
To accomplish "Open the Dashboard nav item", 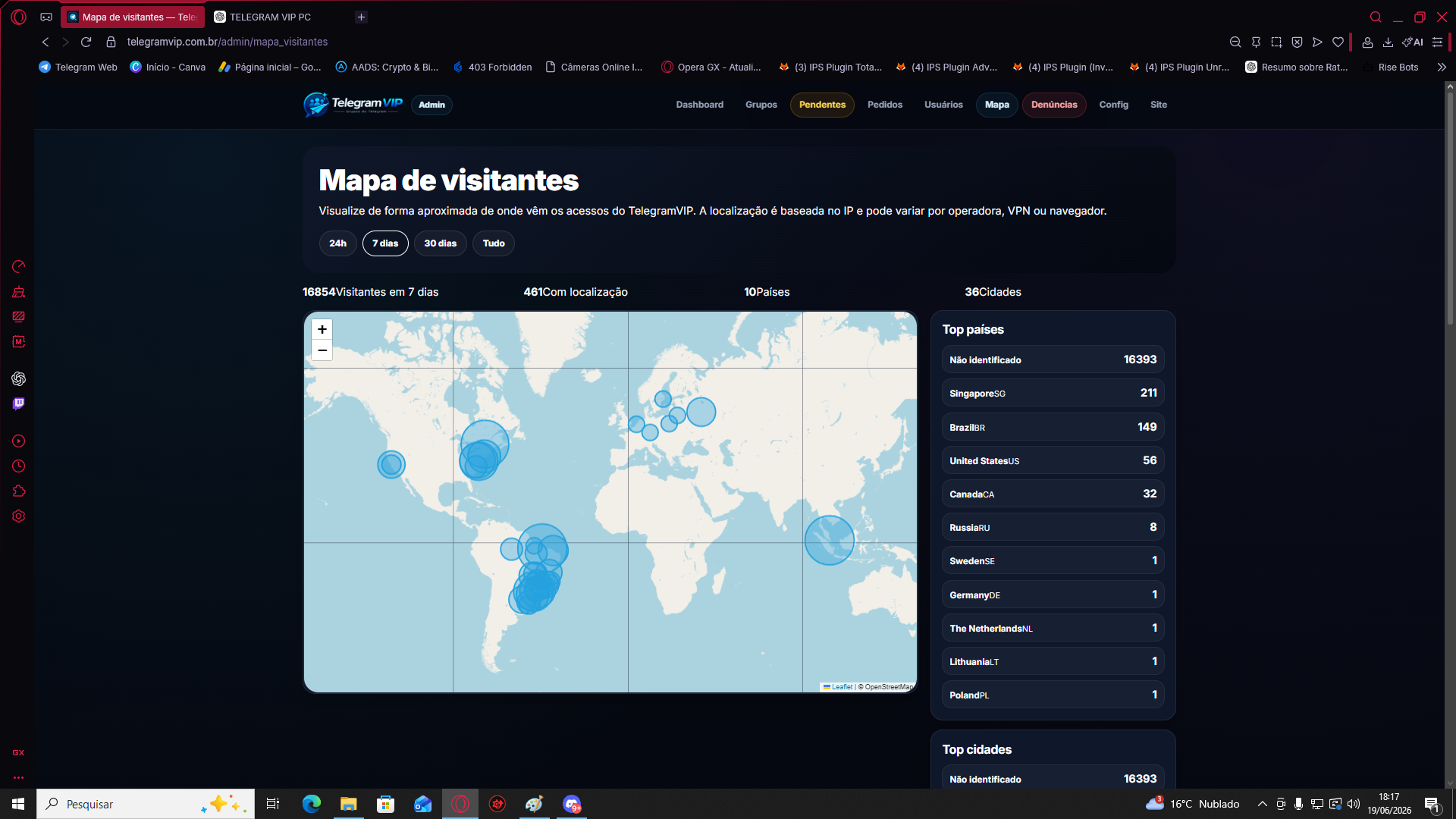I will click(699, 105).
